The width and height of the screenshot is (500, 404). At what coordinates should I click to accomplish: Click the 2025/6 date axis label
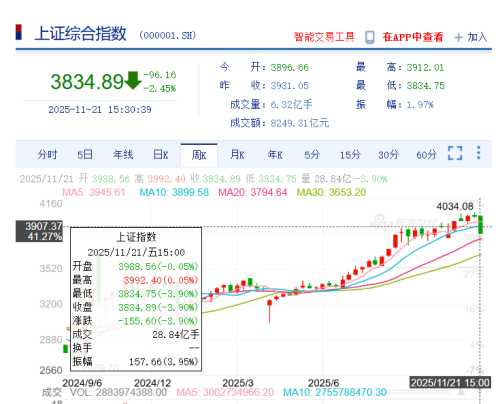pos(323,383)
